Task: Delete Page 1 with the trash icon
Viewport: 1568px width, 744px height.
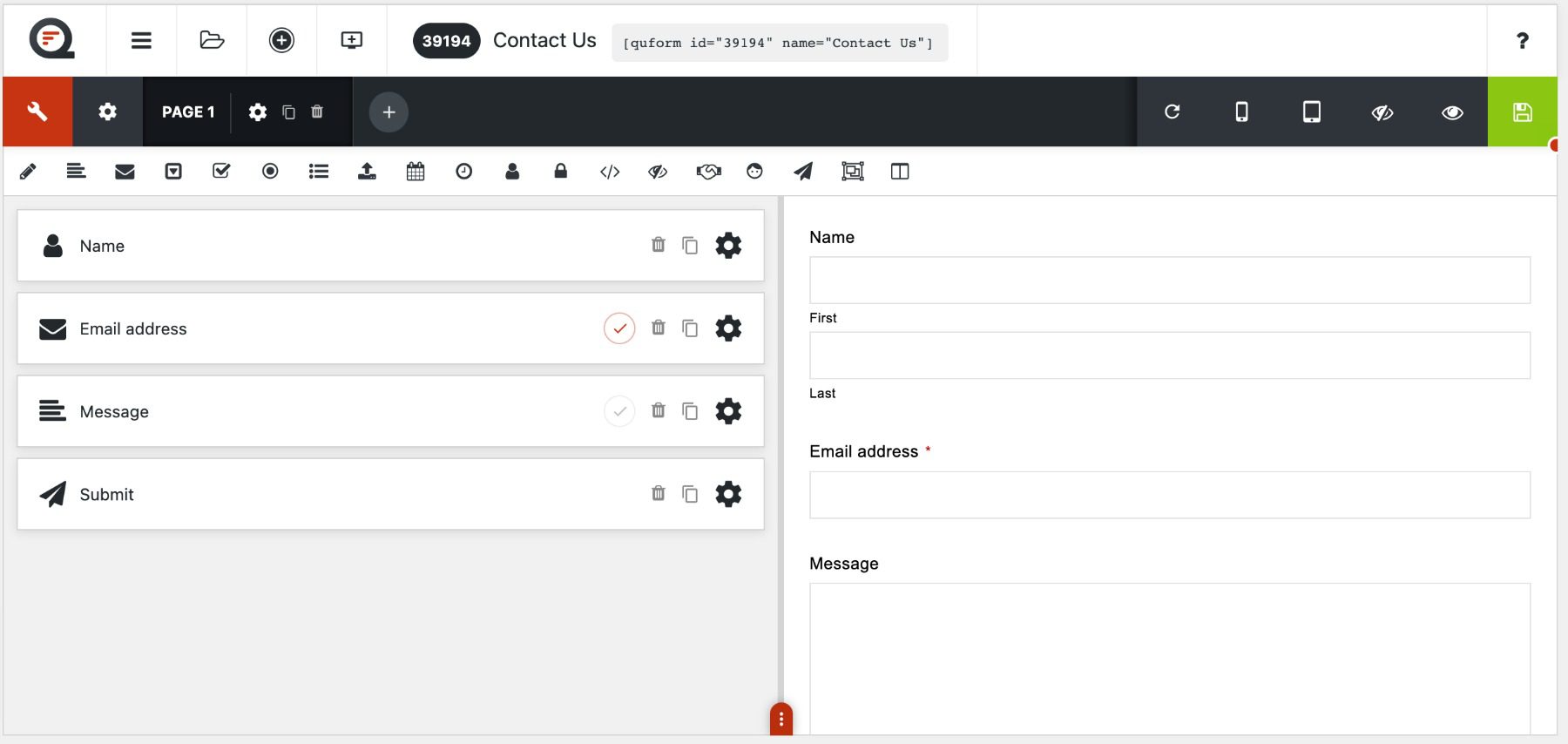Action: [317, 112]
